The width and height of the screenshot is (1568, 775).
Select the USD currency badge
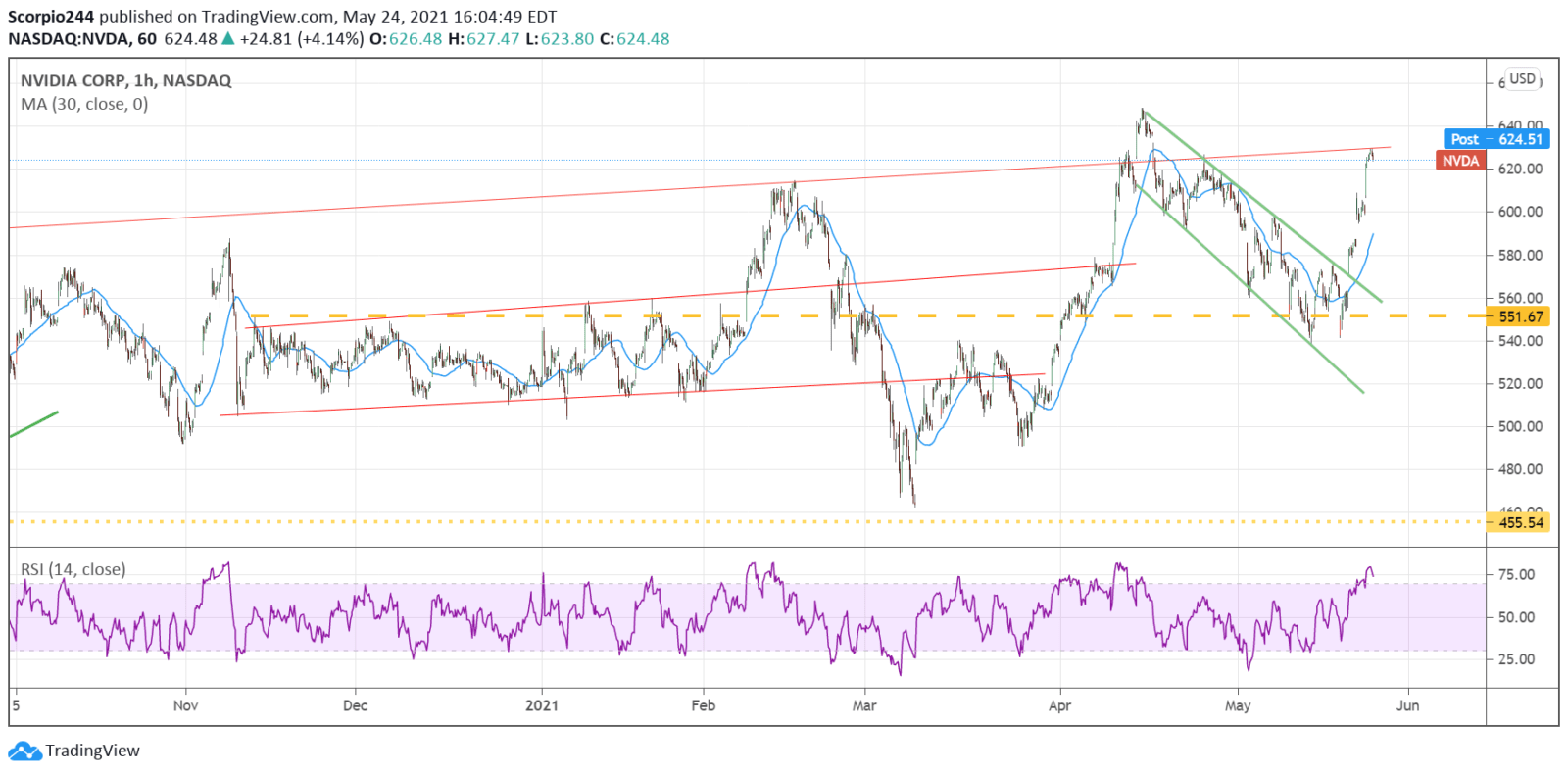point(1522,78)
